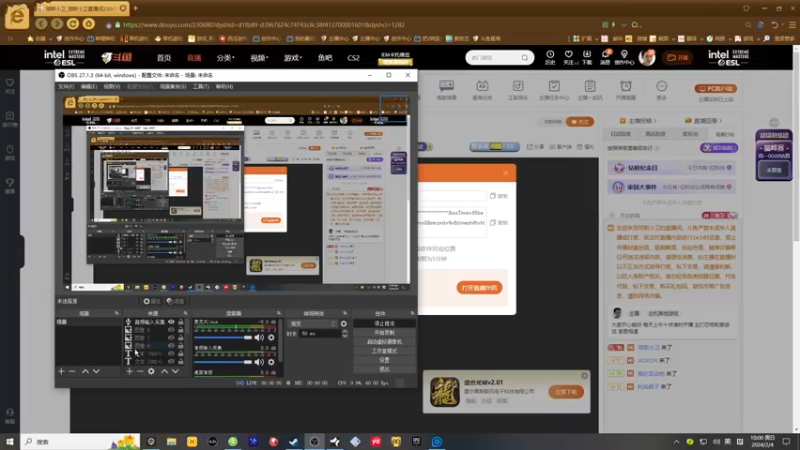Click 工作室模式 in OBS controls
This screenshot has height=450, width=800.
point(384,351)
